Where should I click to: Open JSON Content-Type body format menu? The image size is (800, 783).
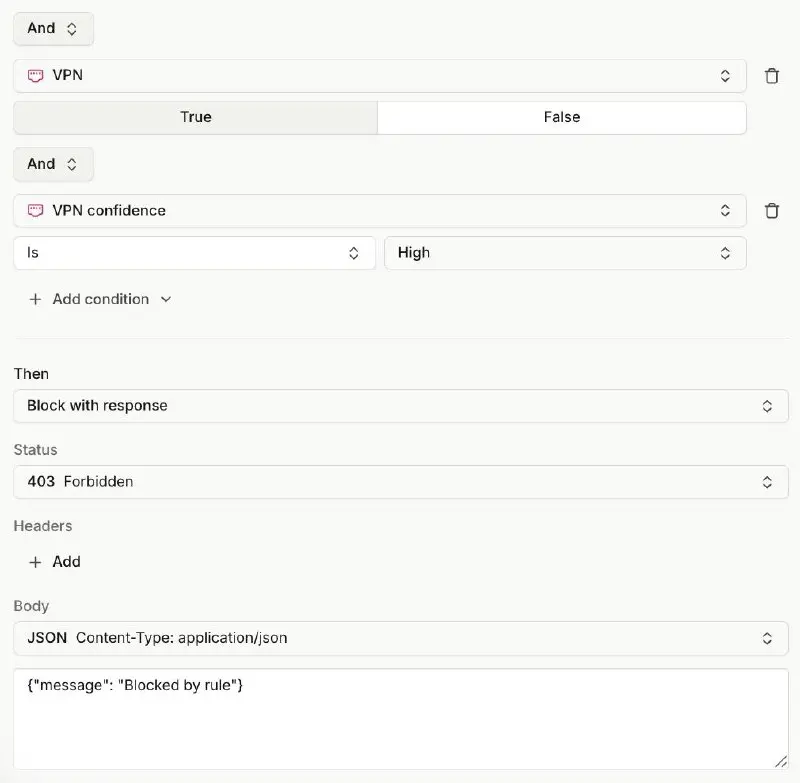coord(401,638)
